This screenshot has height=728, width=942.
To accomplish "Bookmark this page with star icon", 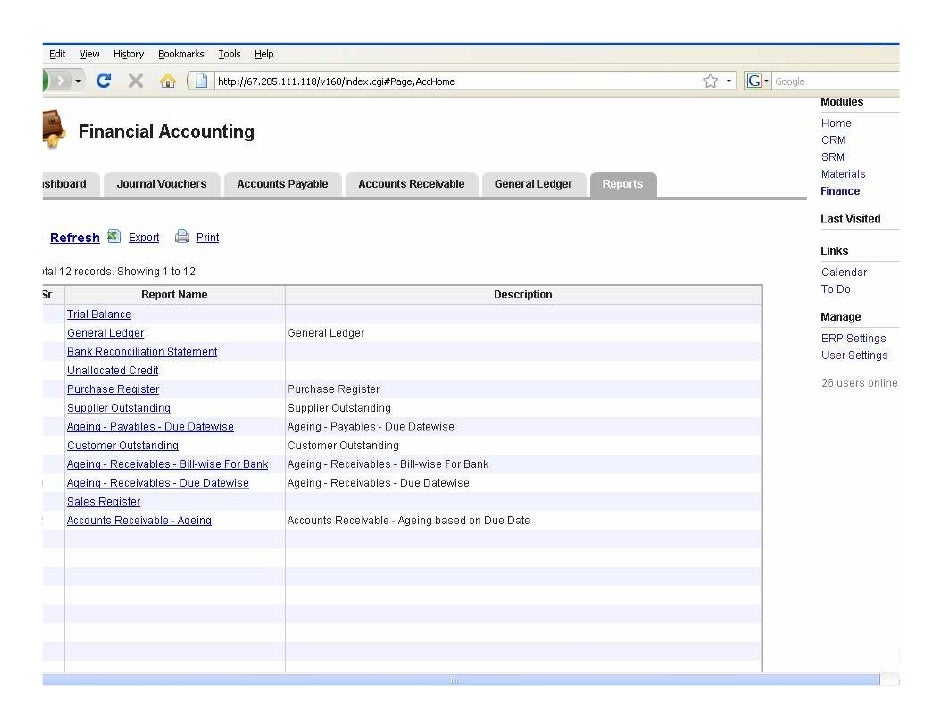I will [711, 82].
